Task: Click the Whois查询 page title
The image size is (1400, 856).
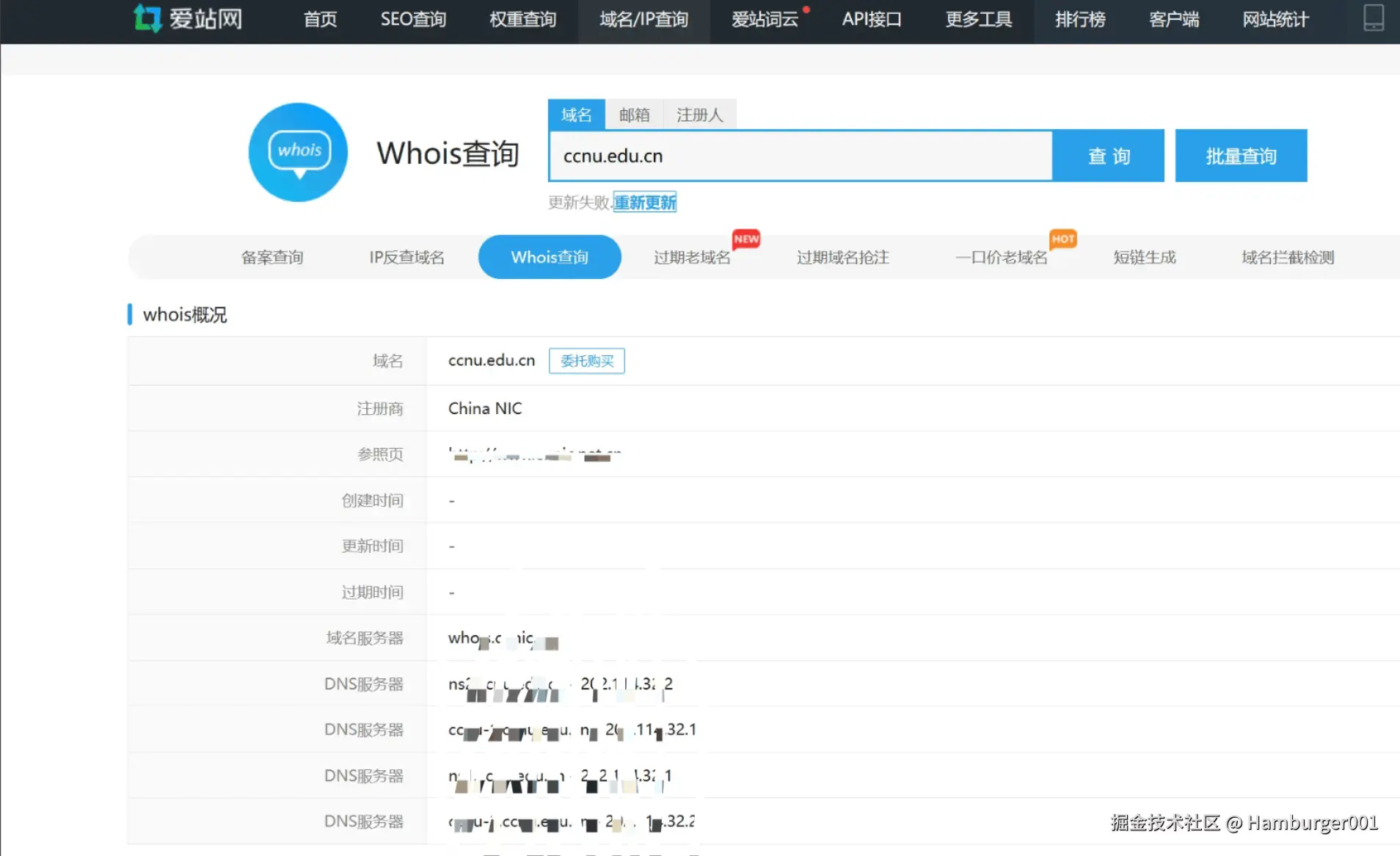Action: (448, 153)
